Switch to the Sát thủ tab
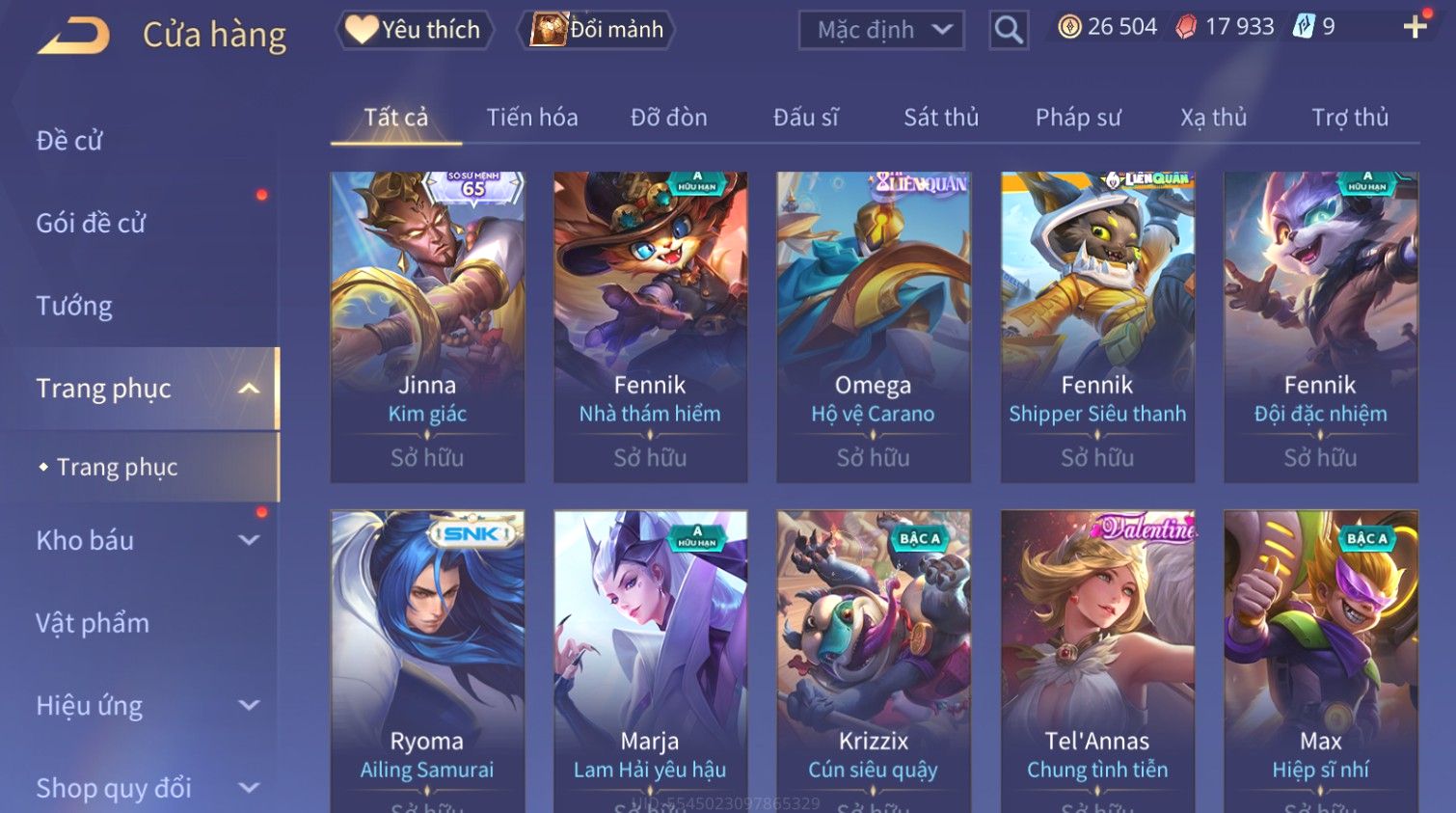The image size is (1456, 813). click(941, 118)
